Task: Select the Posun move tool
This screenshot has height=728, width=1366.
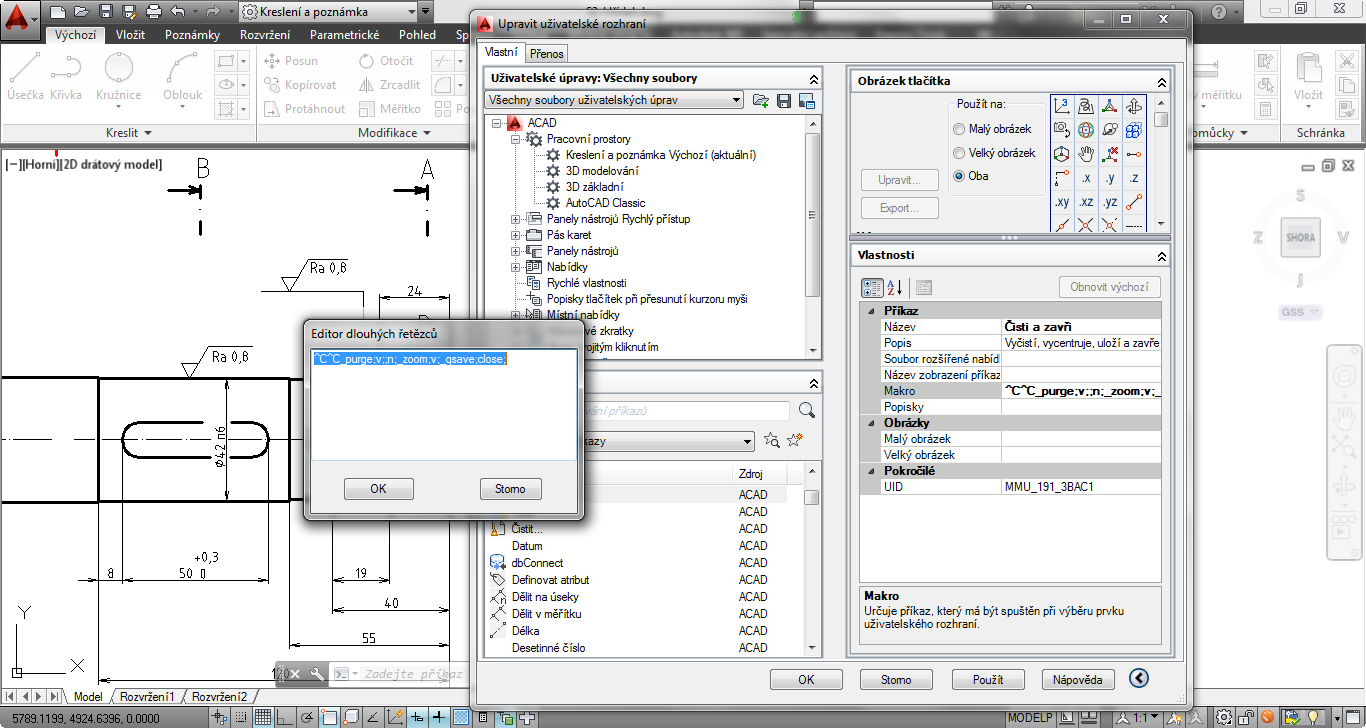Action: pyautogui.click(x=291, y=61)
